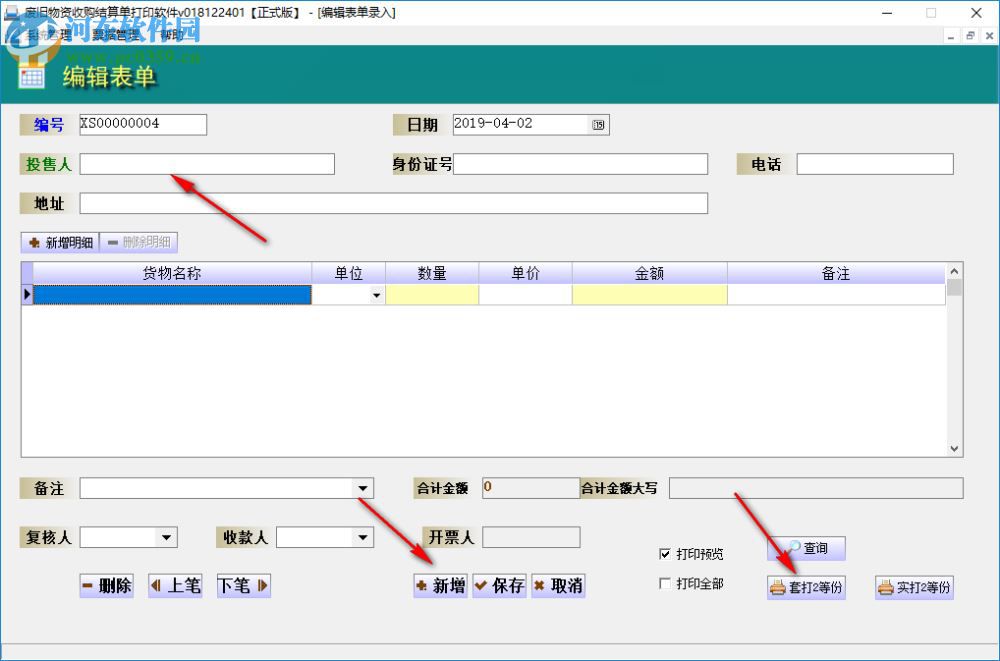
Task: Expand the 单位 dropdown in first row
Action: (376, 295)
